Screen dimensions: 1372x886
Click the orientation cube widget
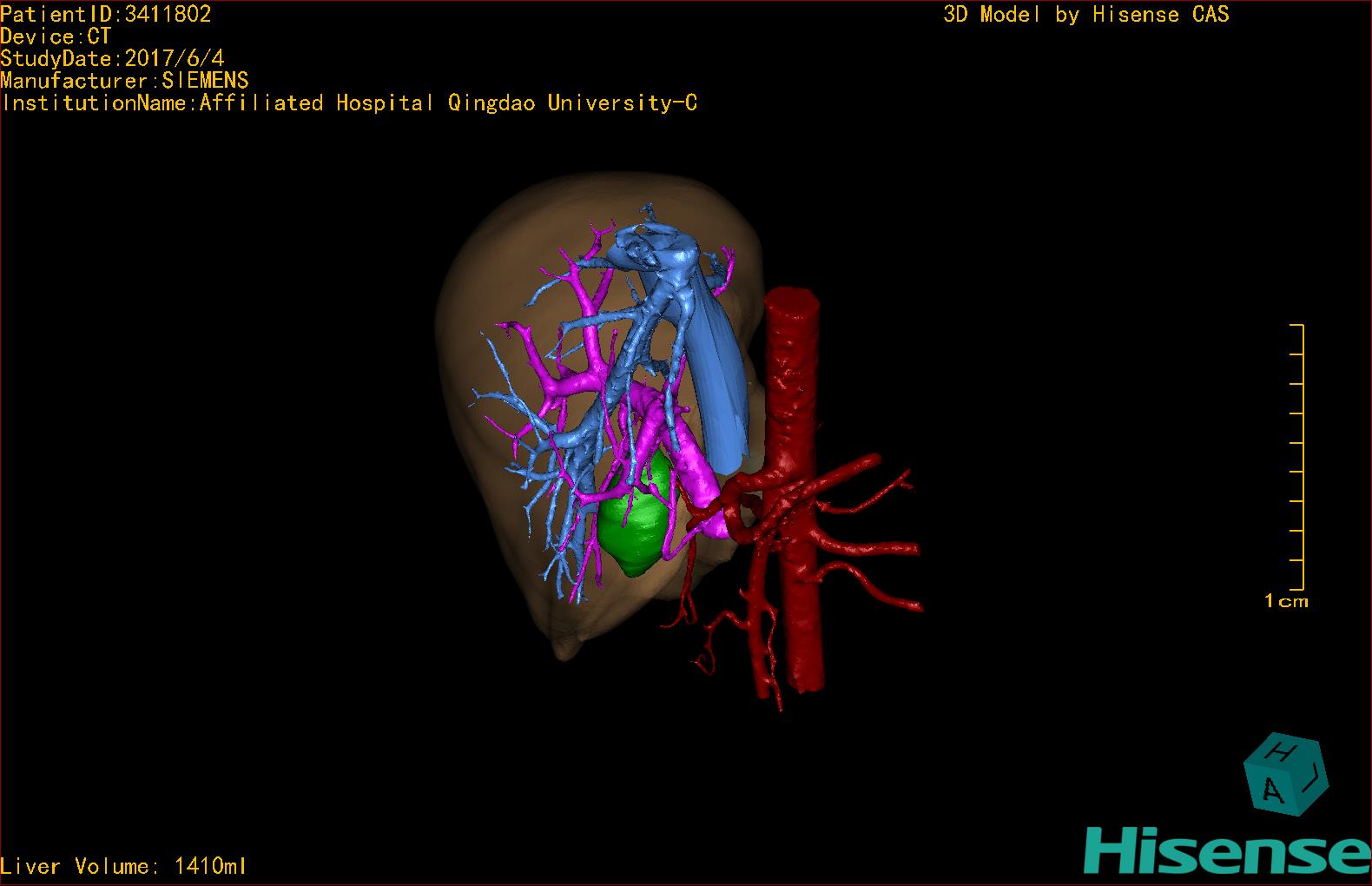[1286, 775]
